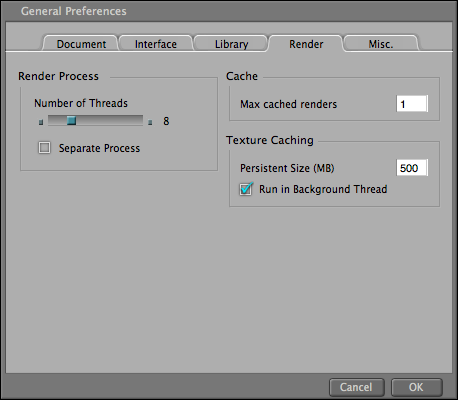Click the Cancel button

tap(356, 387)
